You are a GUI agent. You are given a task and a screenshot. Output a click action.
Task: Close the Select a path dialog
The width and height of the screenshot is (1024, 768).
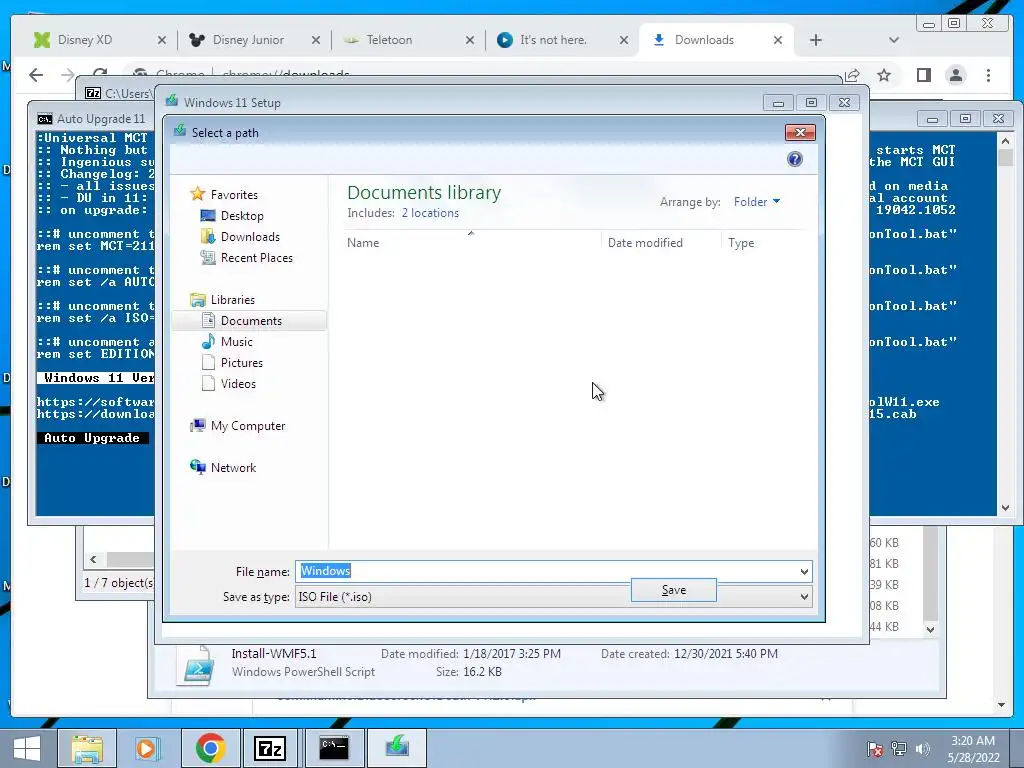click(799, 133)
